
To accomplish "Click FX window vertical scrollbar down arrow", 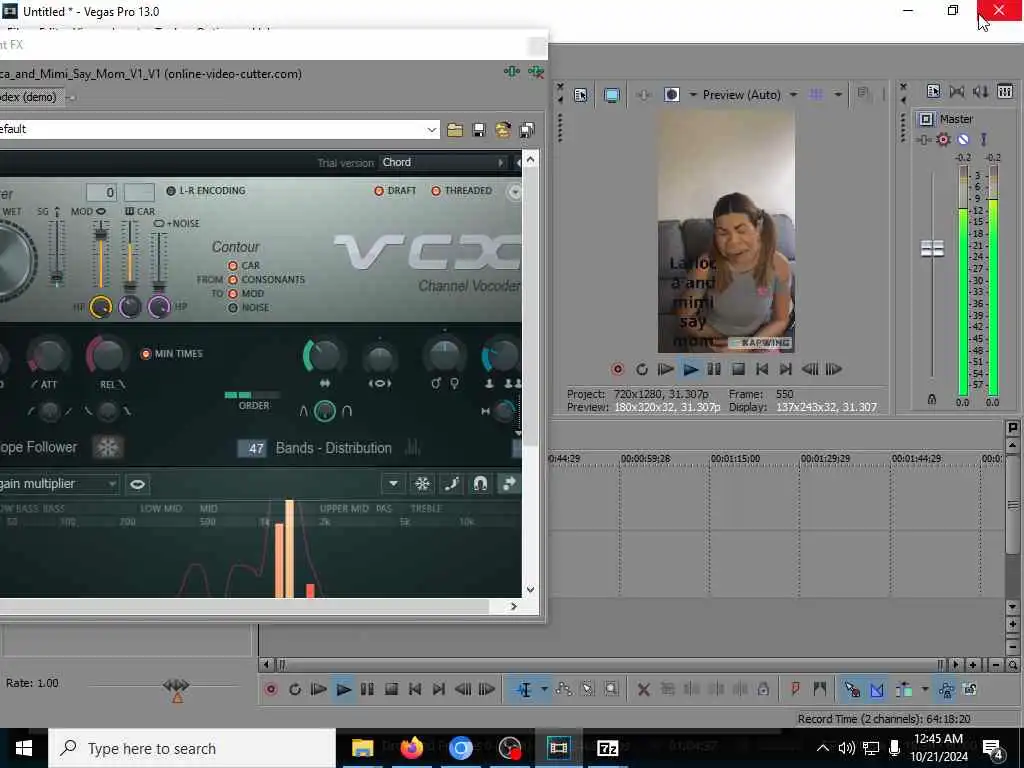I will coord(530,590).
